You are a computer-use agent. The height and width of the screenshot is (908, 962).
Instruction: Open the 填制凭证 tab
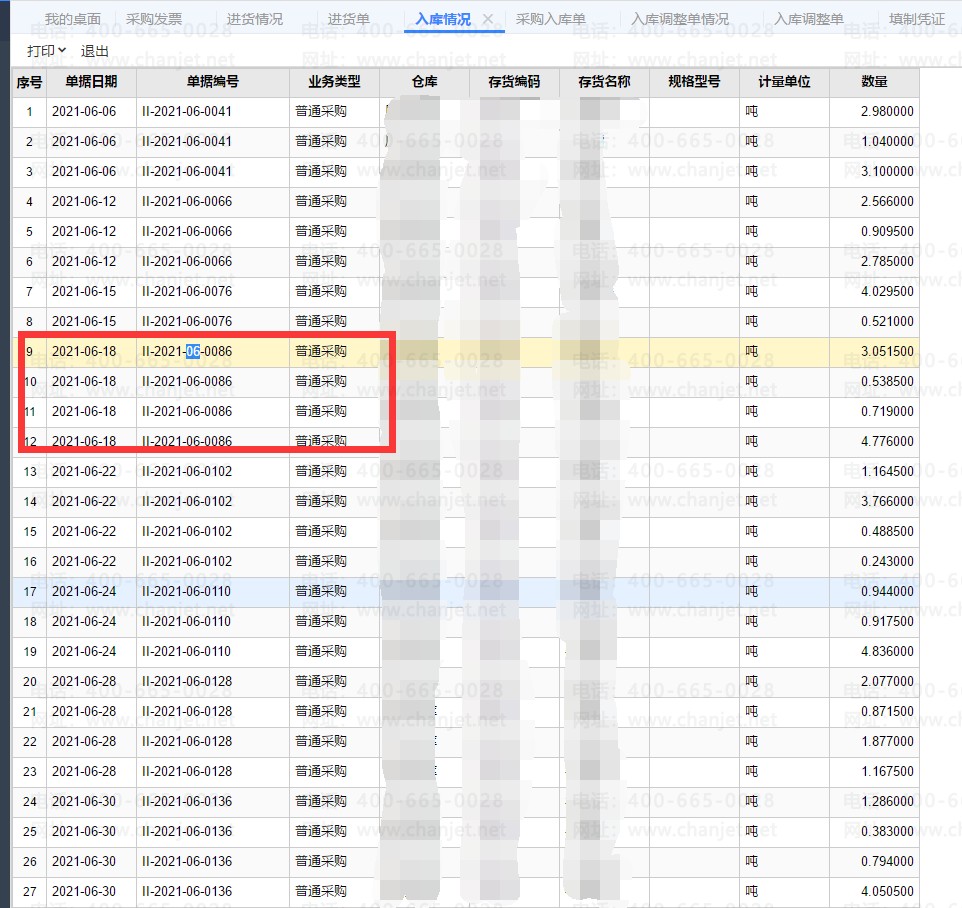pyautogui.click(x=916, y=20)
